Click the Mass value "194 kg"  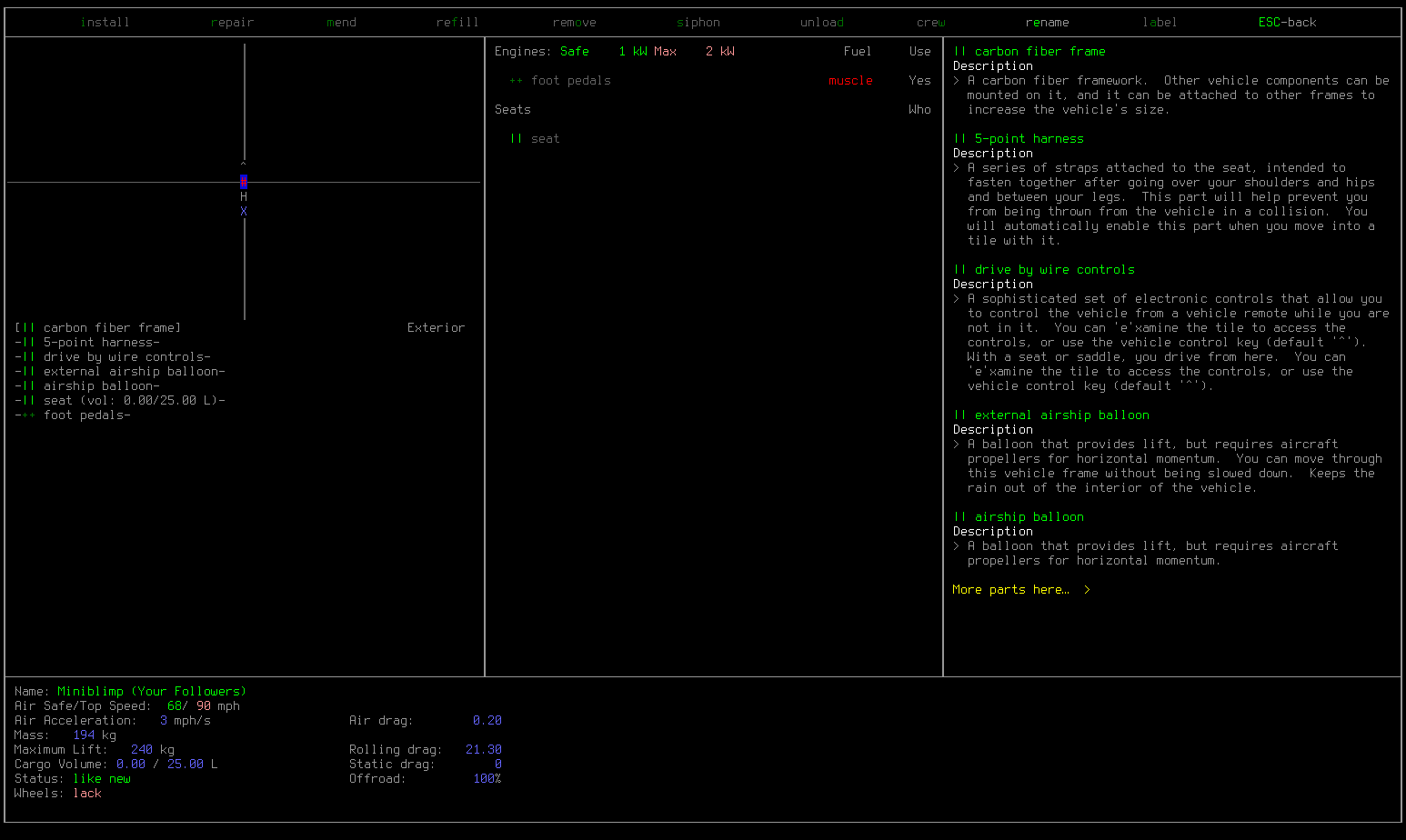tap(94, 735)
